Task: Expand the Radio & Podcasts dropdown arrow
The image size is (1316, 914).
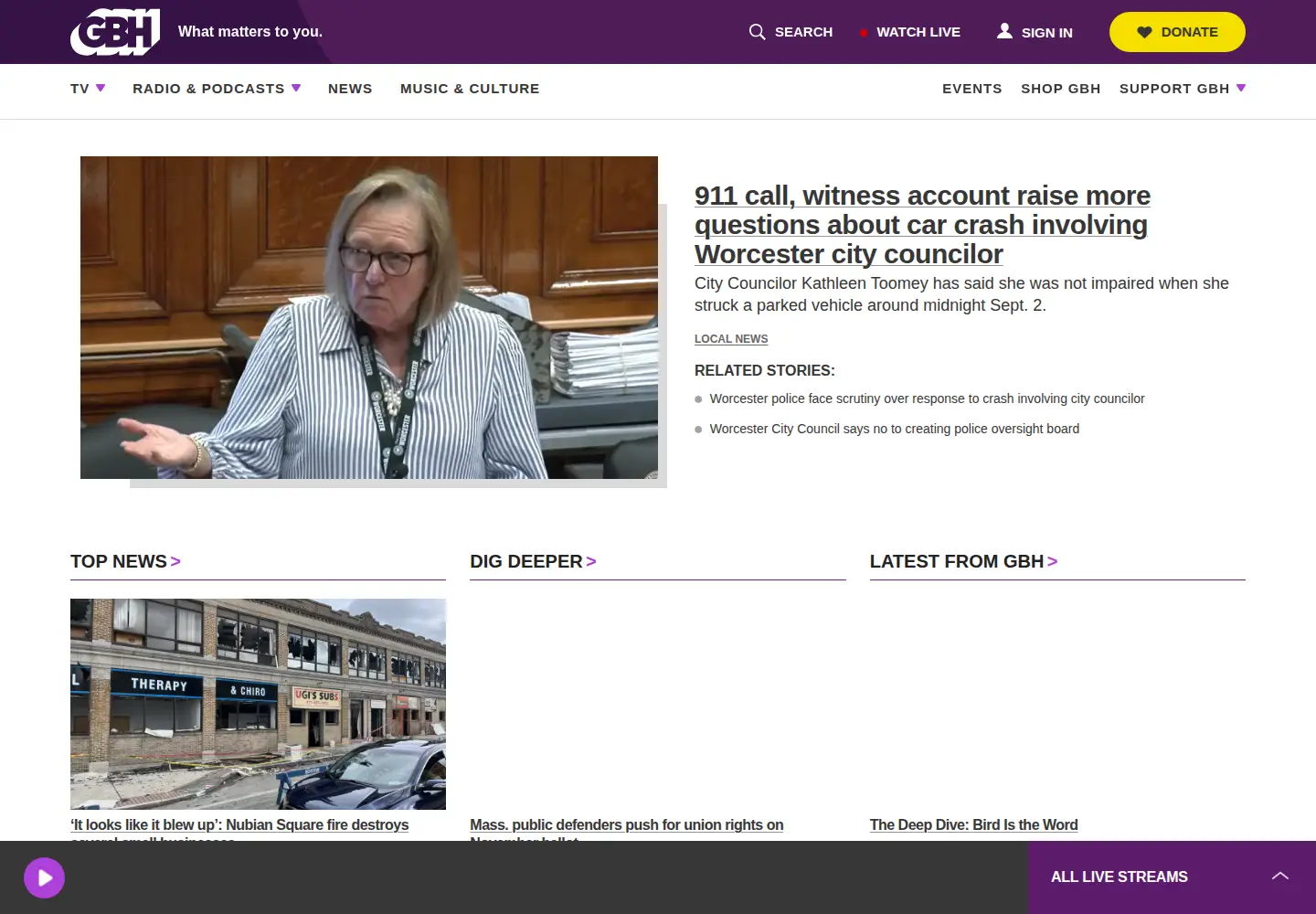Action: point(296,88)
